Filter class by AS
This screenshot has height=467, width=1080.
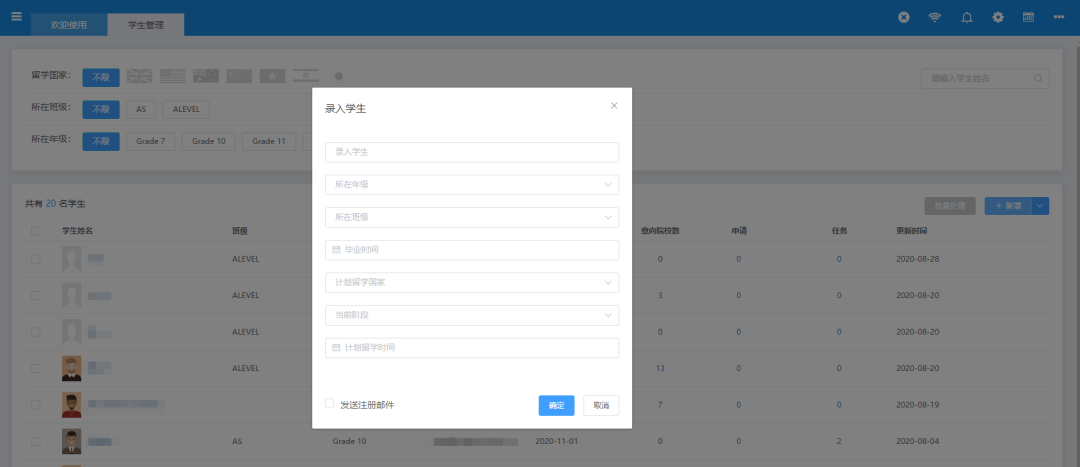(141, 110)
